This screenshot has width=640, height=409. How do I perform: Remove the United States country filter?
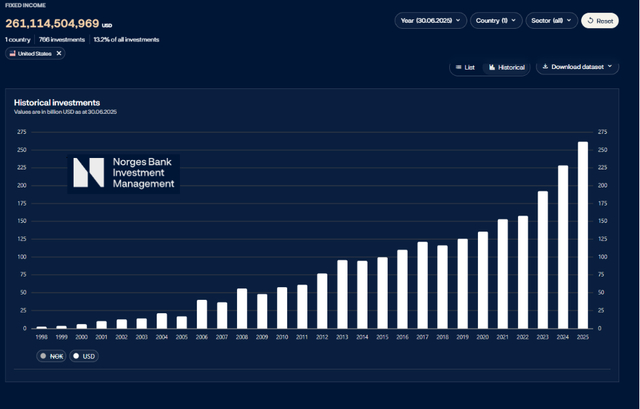click(x=59, y=53)
